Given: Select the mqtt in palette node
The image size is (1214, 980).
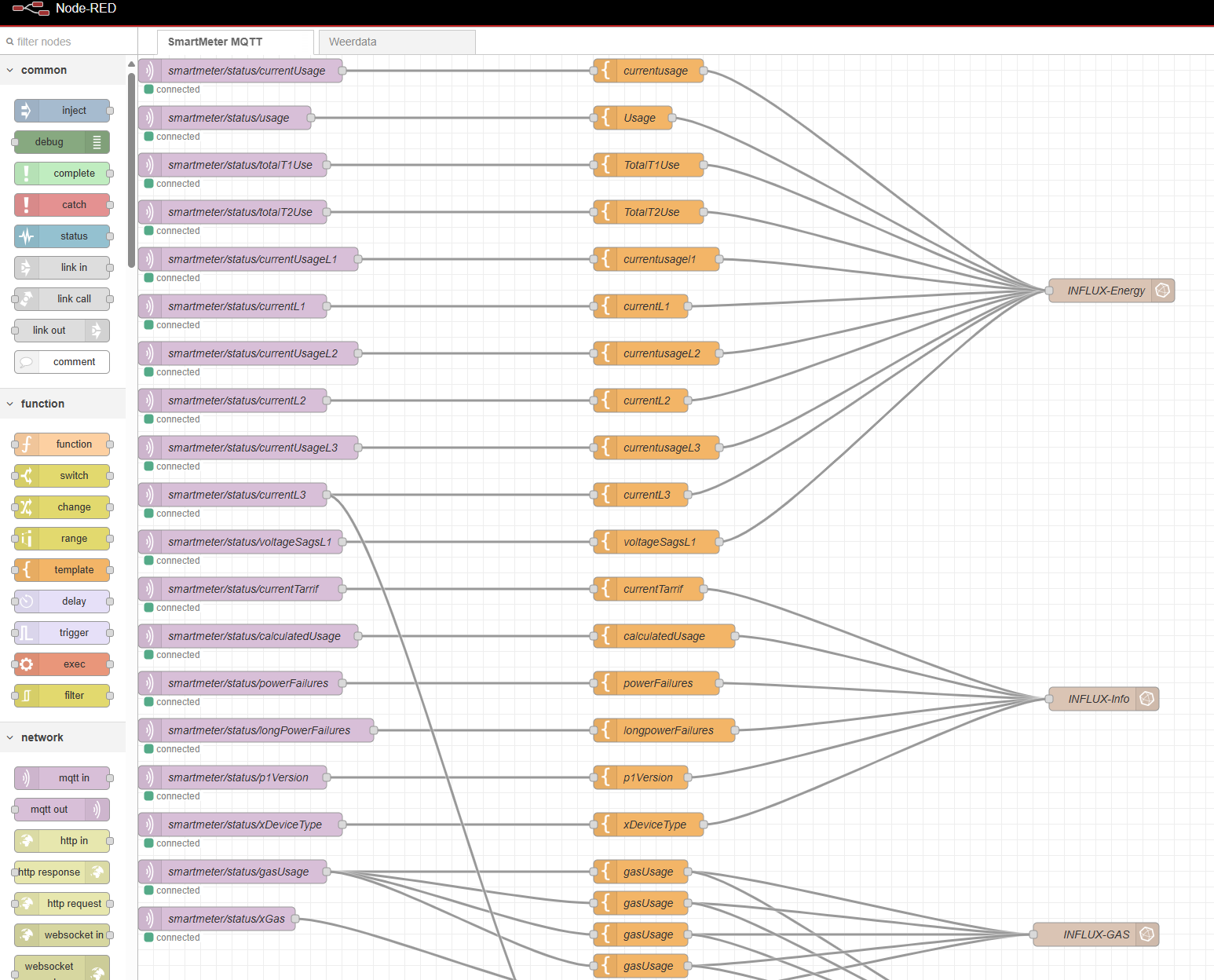Looking at the screenshot, I should tap(62, 778).
